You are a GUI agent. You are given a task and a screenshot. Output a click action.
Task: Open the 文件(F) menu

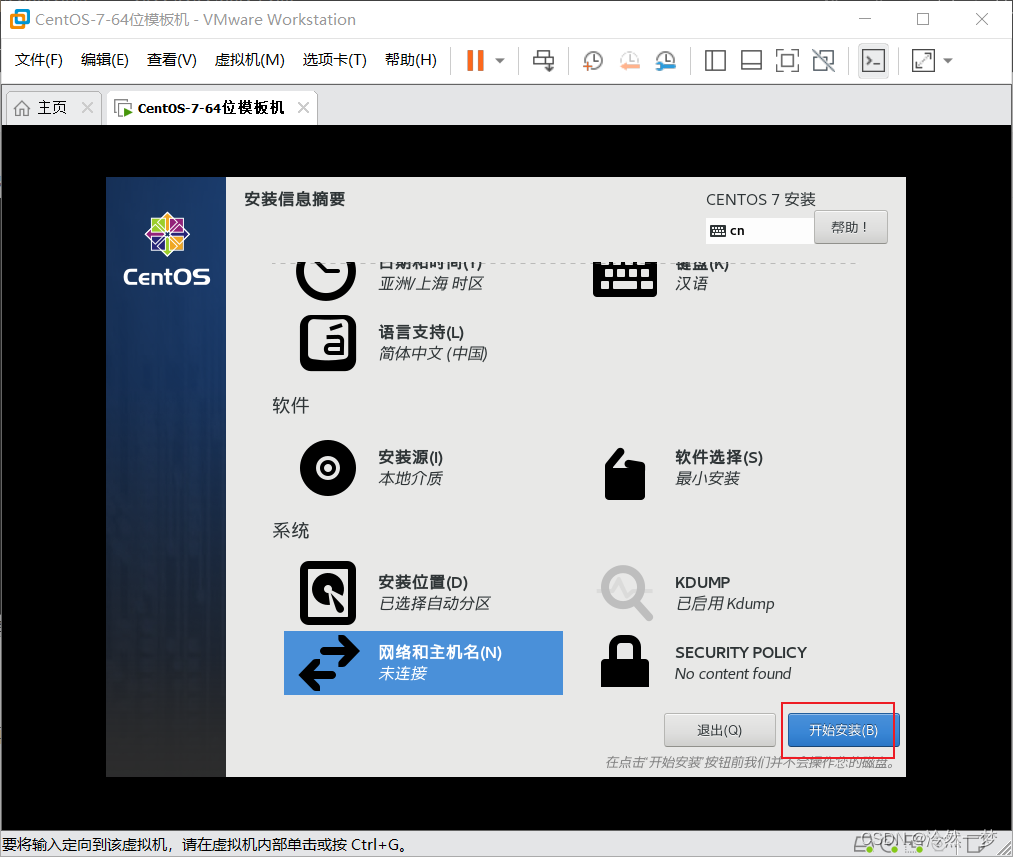pyautogui.click(x=38, y=60)
